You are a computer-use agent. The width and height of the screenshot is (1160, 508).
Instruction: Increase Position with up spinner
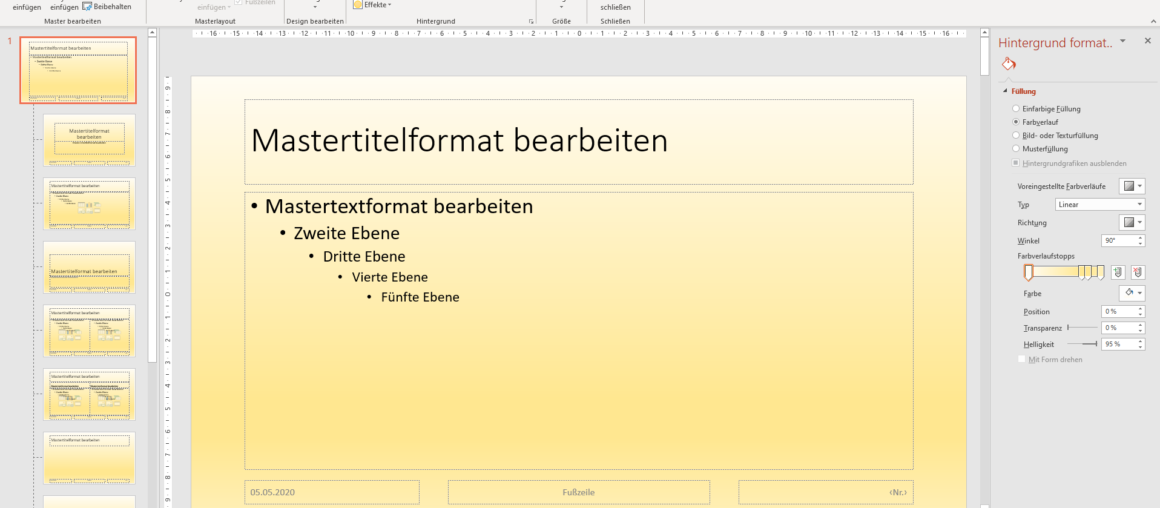click(1140, 309)
